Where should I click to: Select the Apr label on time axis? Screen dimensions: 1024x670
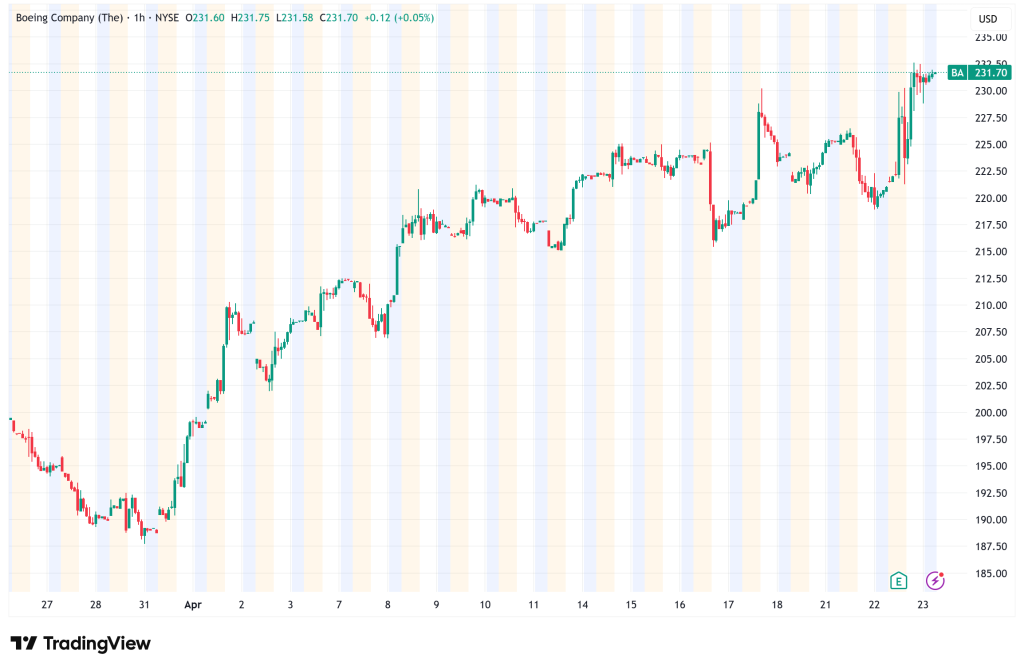[193, 605]
